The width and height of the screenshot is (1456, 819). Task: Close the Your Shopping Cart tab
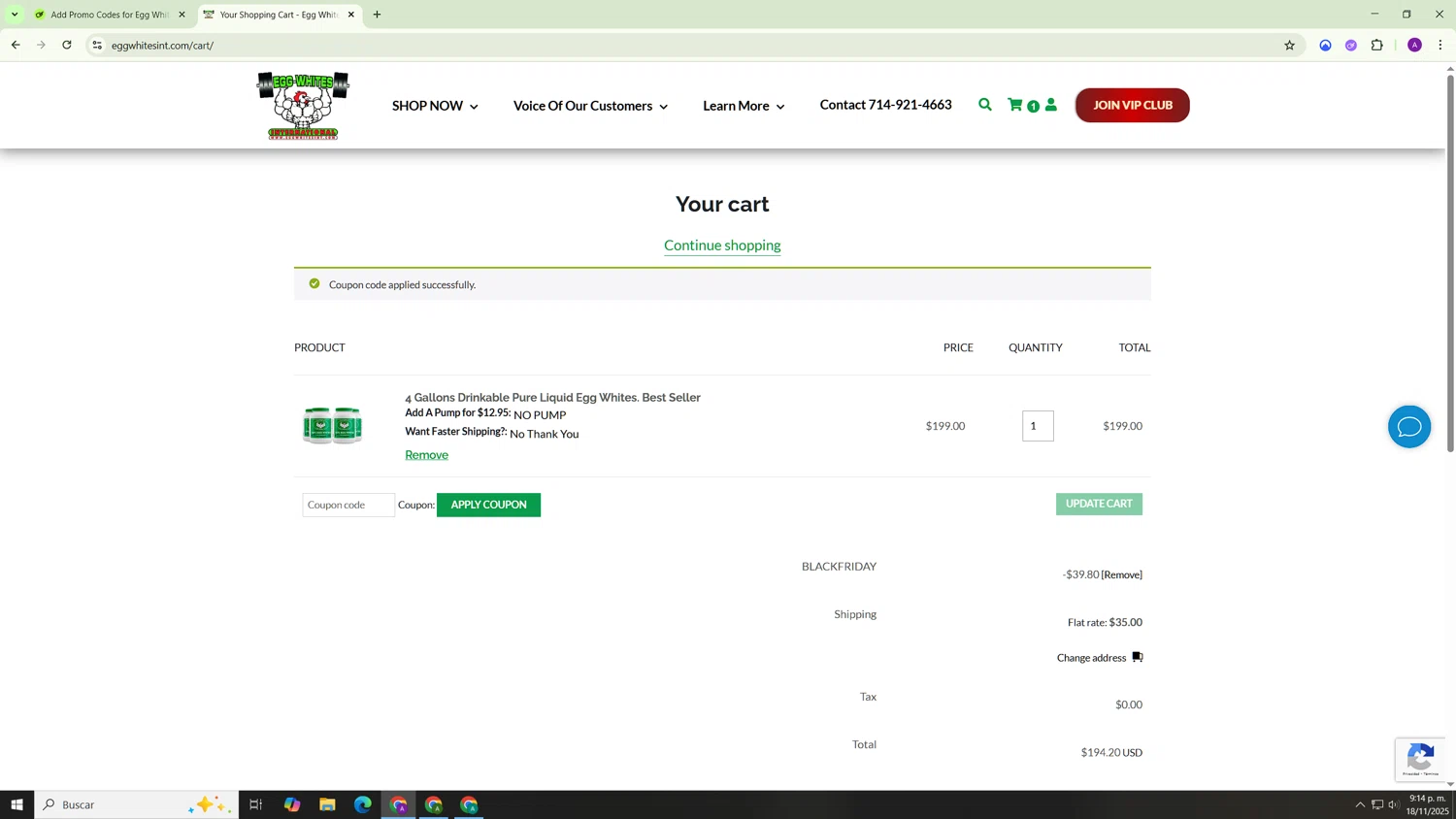coord(351,15)
